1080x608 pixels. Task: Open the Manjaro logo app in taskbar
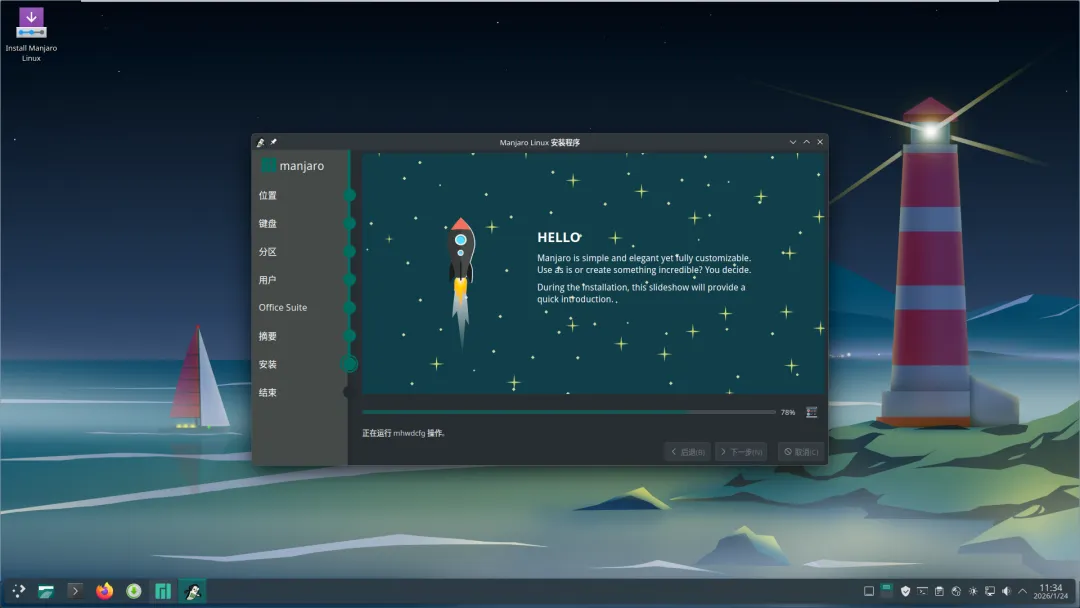click(163, 591)
